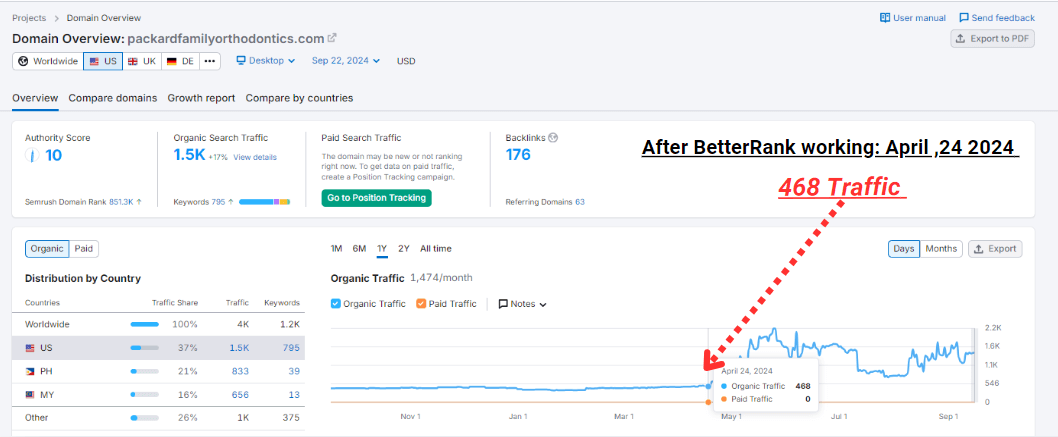Click PH traffic value 833

click(241, 372)
